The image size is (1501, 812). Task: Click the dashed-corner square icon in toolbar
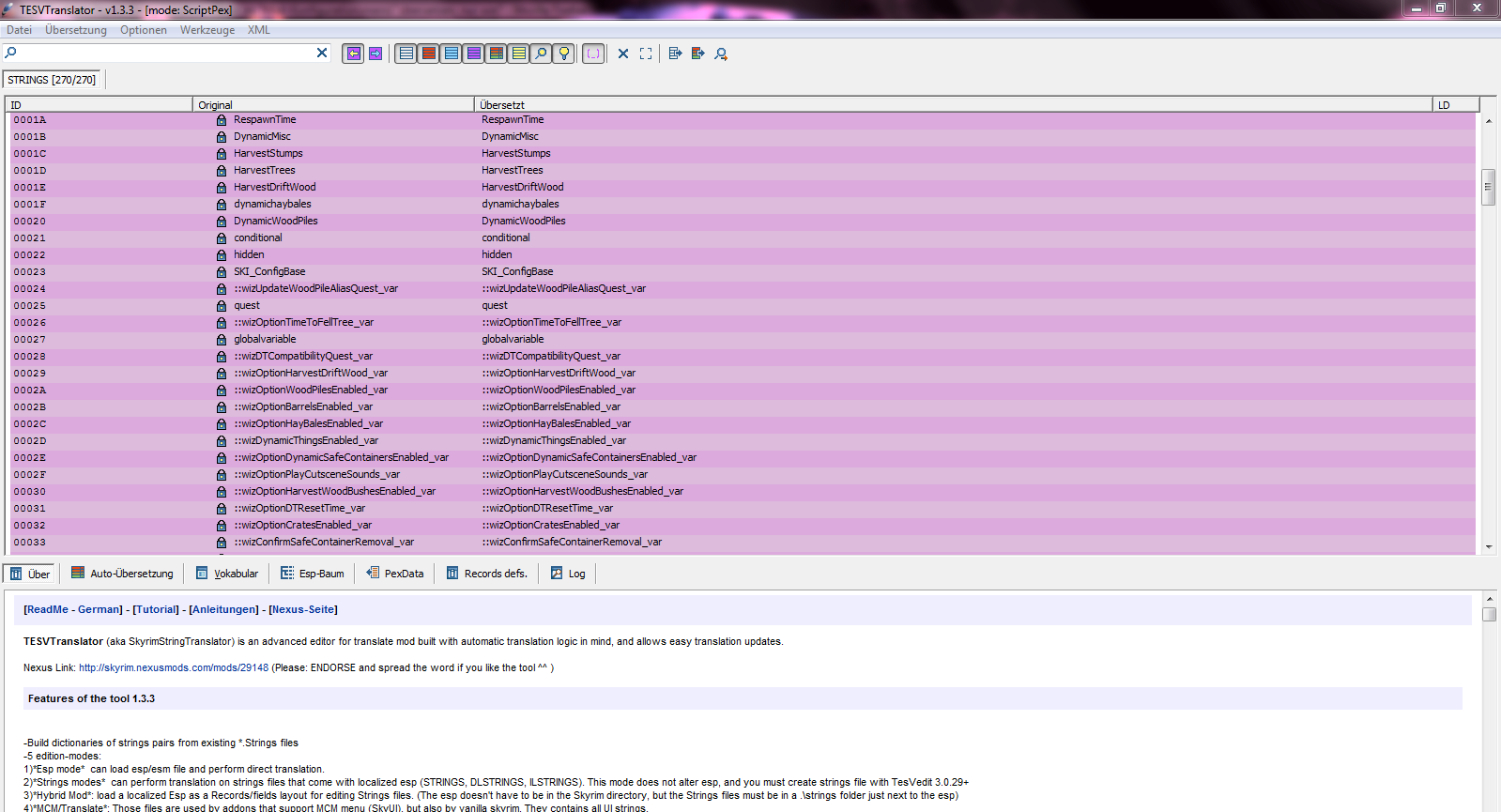pos(646,54)
